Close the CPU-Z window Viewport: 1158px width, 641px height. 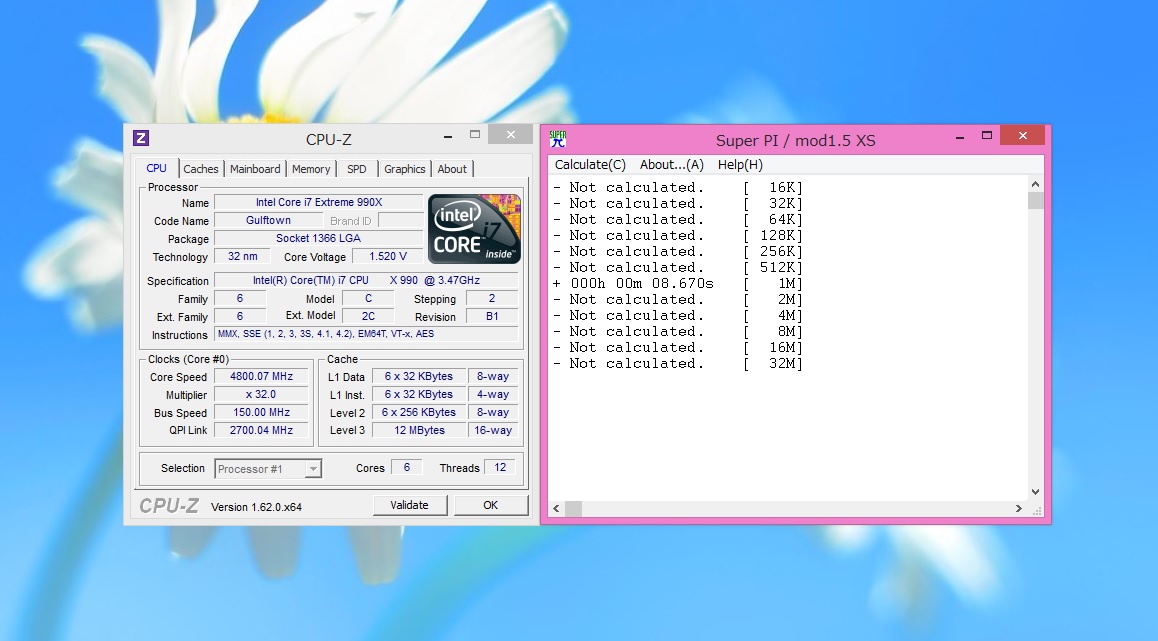tap(511, 134)
